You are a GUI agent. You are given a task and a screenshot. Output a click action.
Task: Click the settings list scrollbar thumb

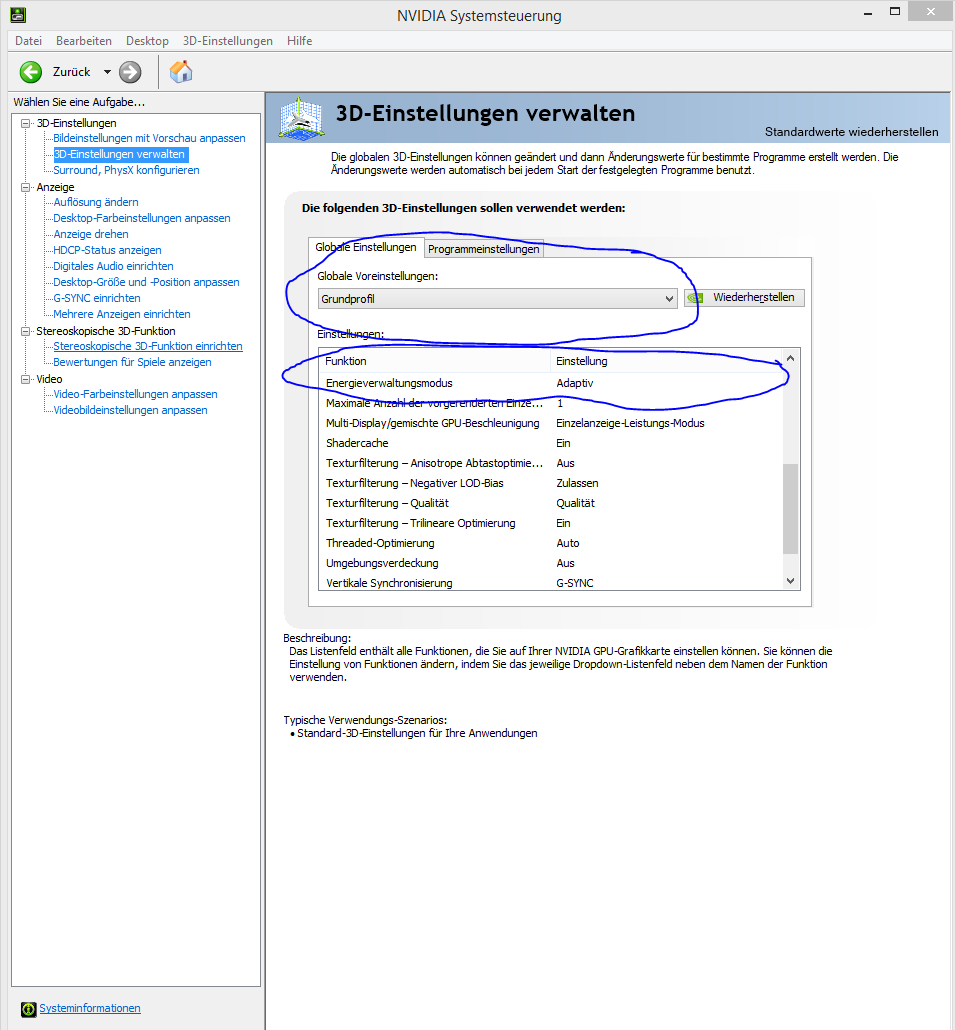point(791,509)
